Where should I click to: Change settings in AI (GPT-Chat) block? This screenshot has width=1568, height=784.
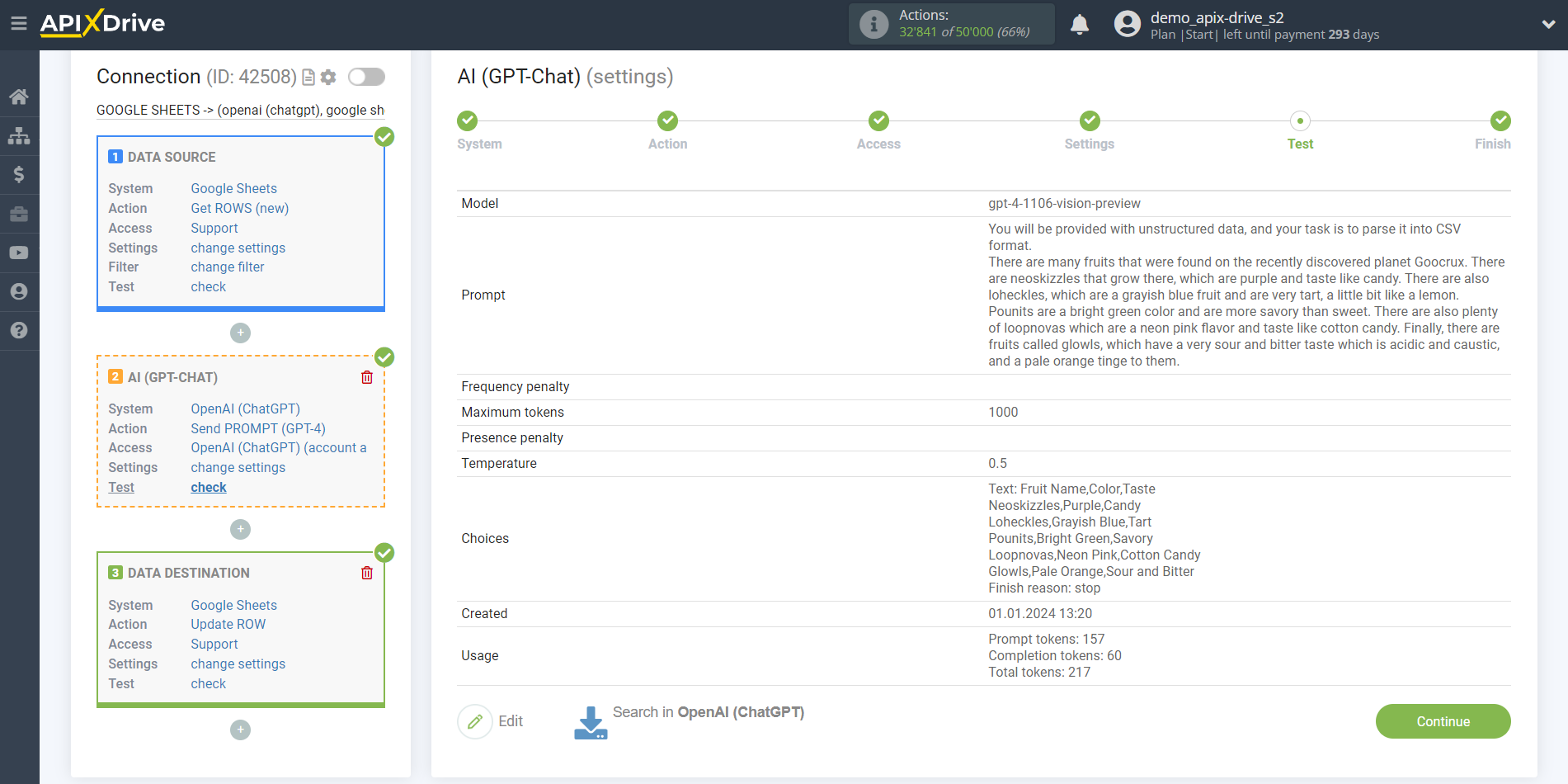tap(238, 468)
